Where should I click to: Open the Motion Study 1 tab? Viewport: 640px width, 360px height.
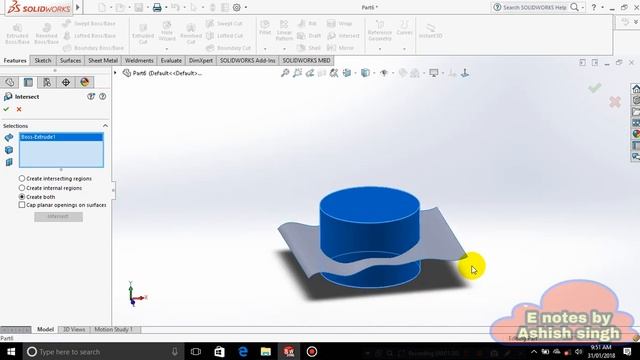[x=113, y=329]
